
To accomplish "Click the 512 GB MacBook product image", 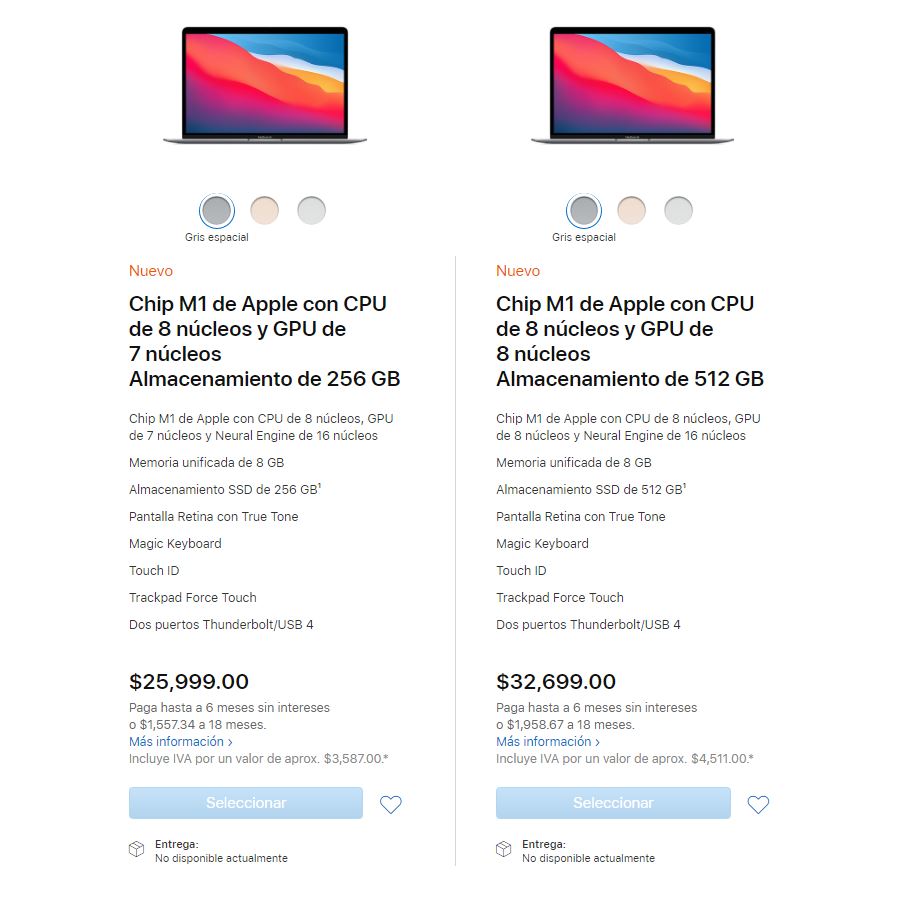I will [632, 84].
